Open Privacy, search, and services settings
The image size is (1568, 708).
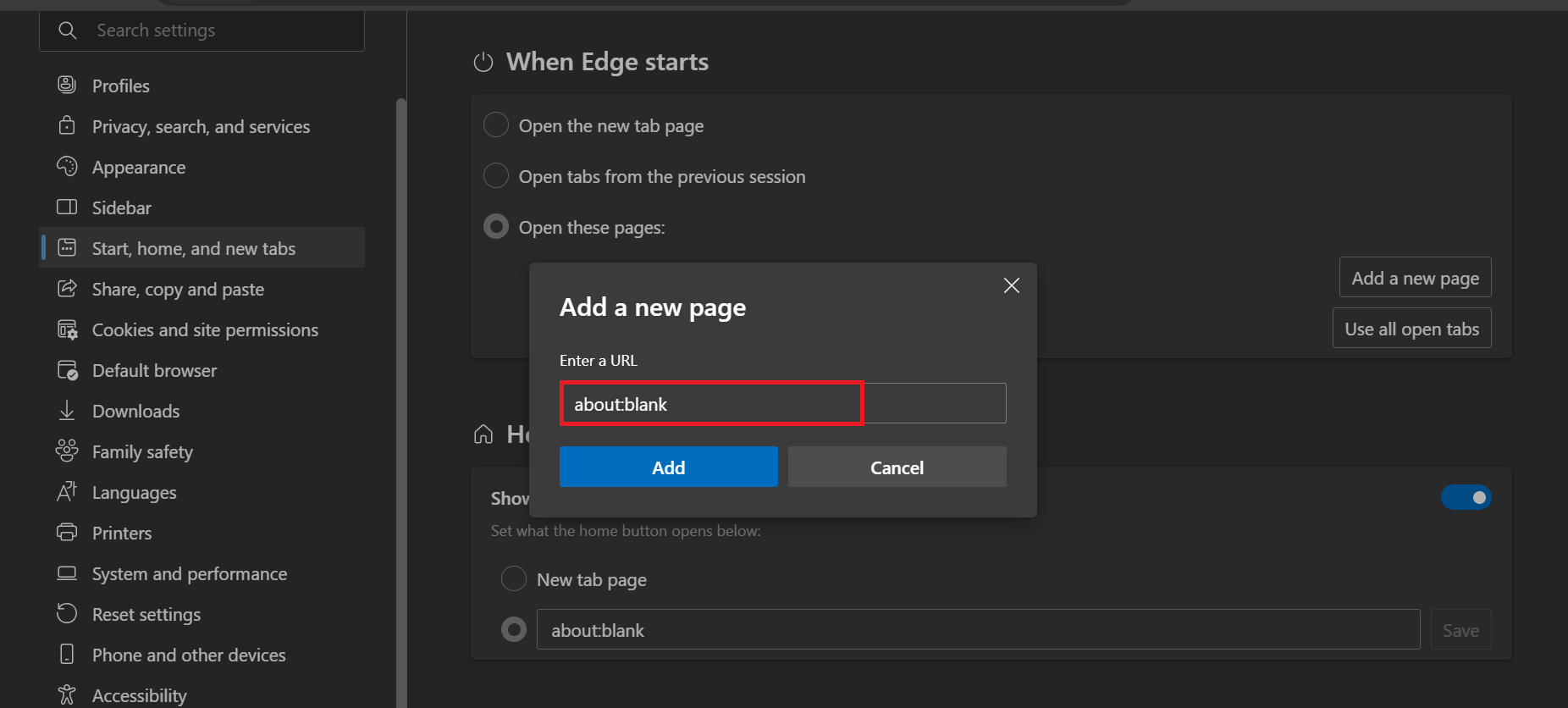[x=202, y=126]
